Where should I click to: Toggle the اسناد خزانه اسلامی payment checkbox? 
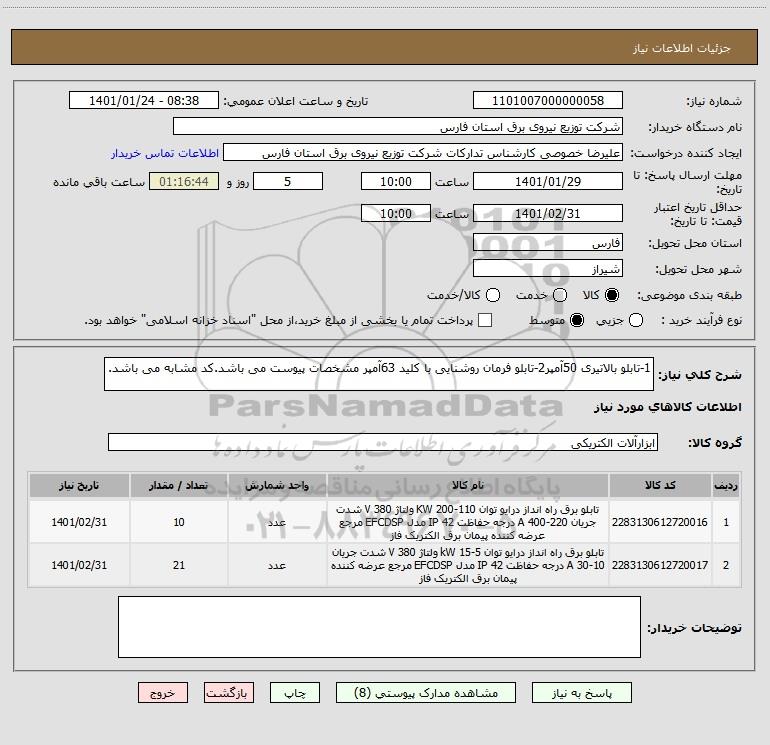click(485, 320)
